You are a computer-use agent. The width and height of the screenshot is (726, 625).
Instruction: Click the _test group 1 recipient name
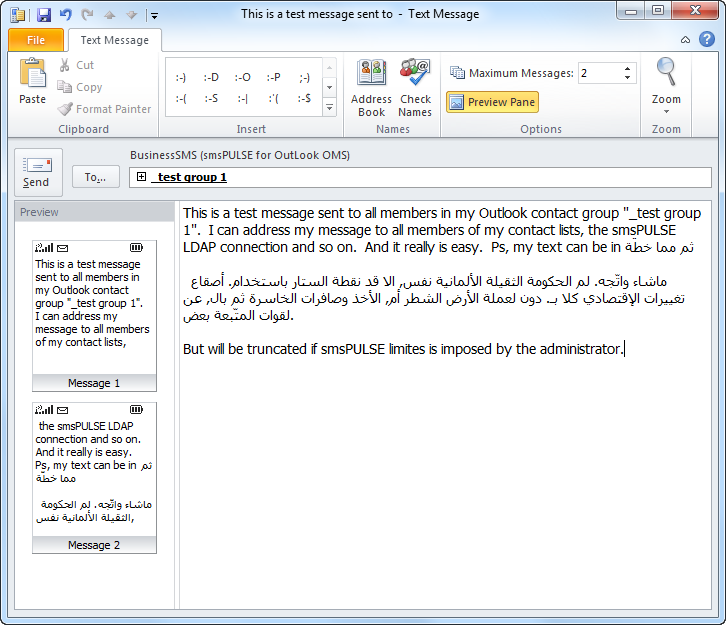point(189,177)
